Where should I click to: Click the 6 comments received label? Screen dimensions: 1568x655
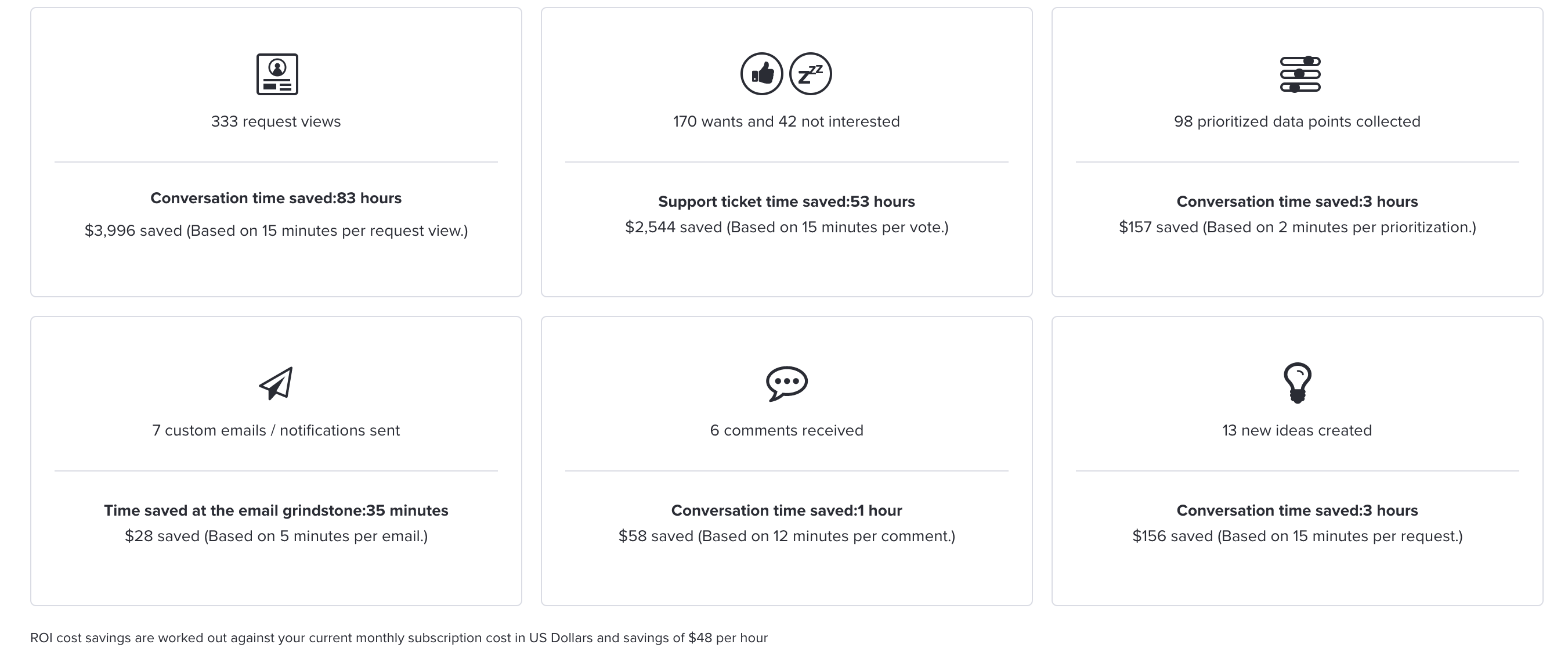tap(786, 430)
